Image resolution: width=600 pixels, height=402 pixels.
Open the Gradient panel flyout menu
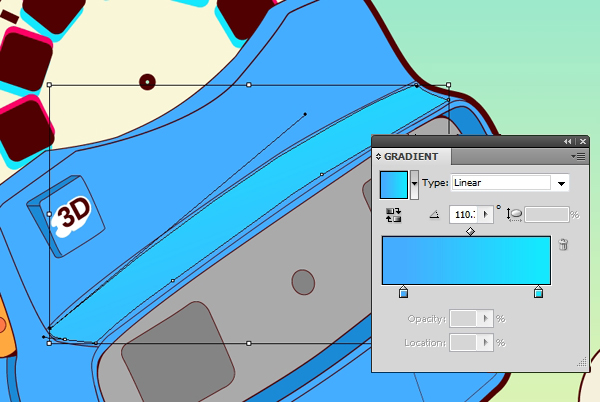pos(578,156)
